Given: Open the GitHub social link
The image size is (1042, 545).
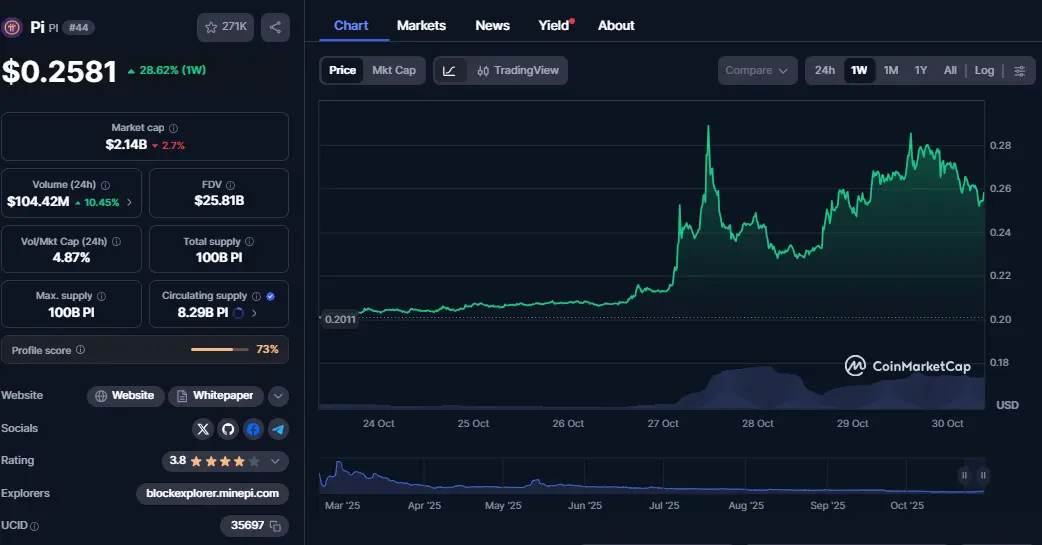Looking at the screenshot, I should 228,429.
